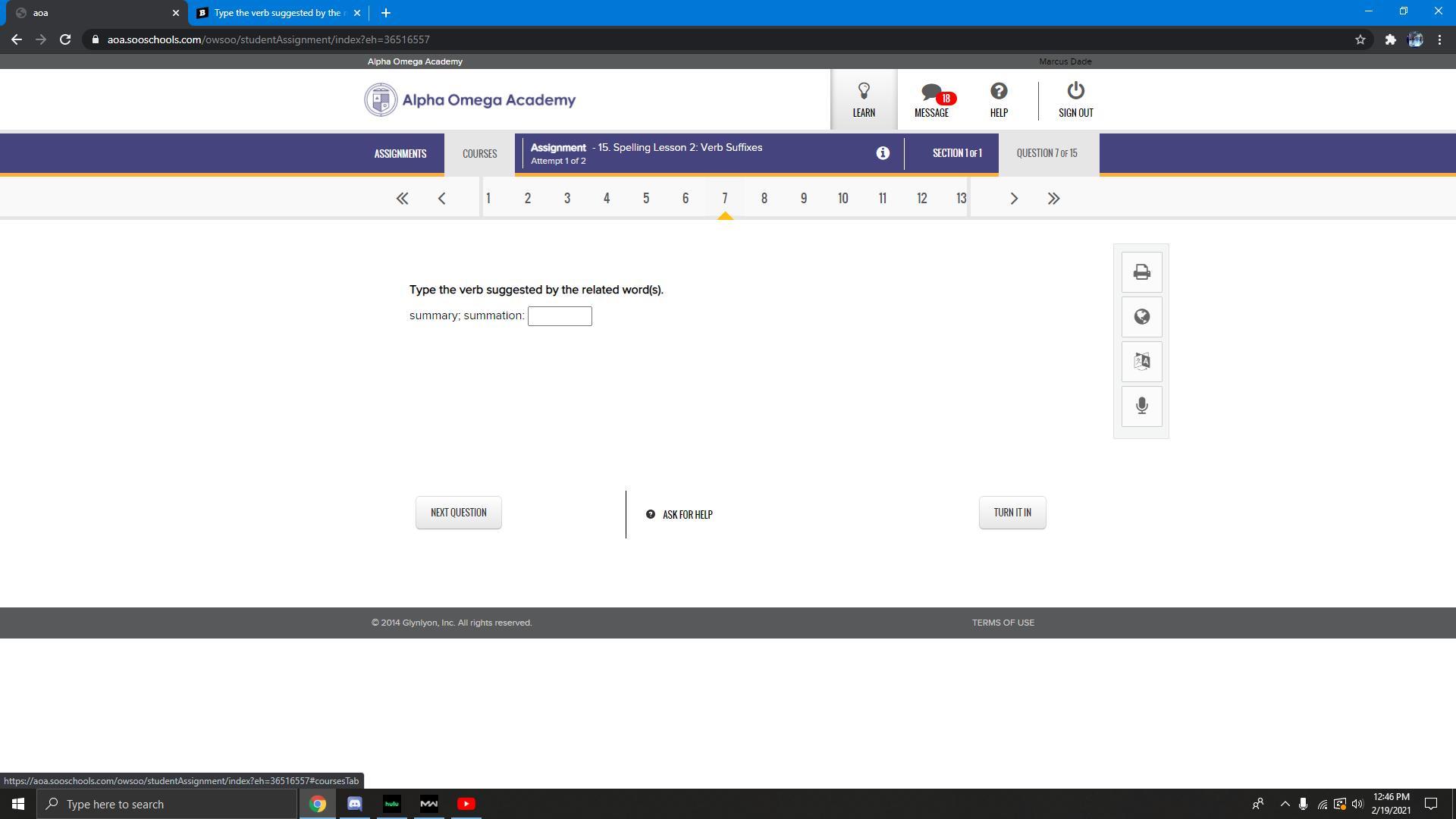Click the print icon in side toolbar

pos(1141,272)
